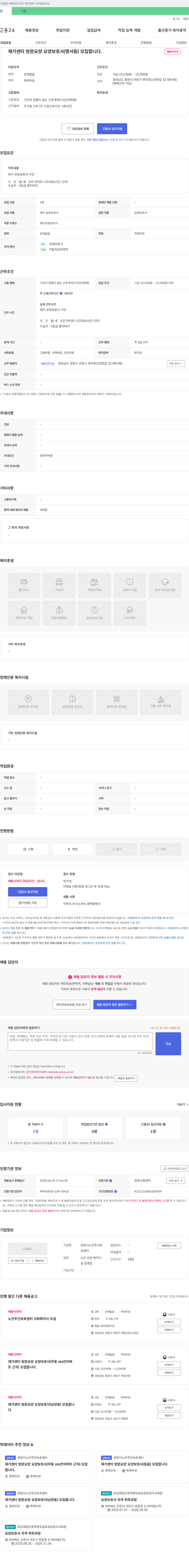Click 새창보기 for the 남양동 listing
This screenshot has height=1568, width=189.
click(x=169, y=1415)
